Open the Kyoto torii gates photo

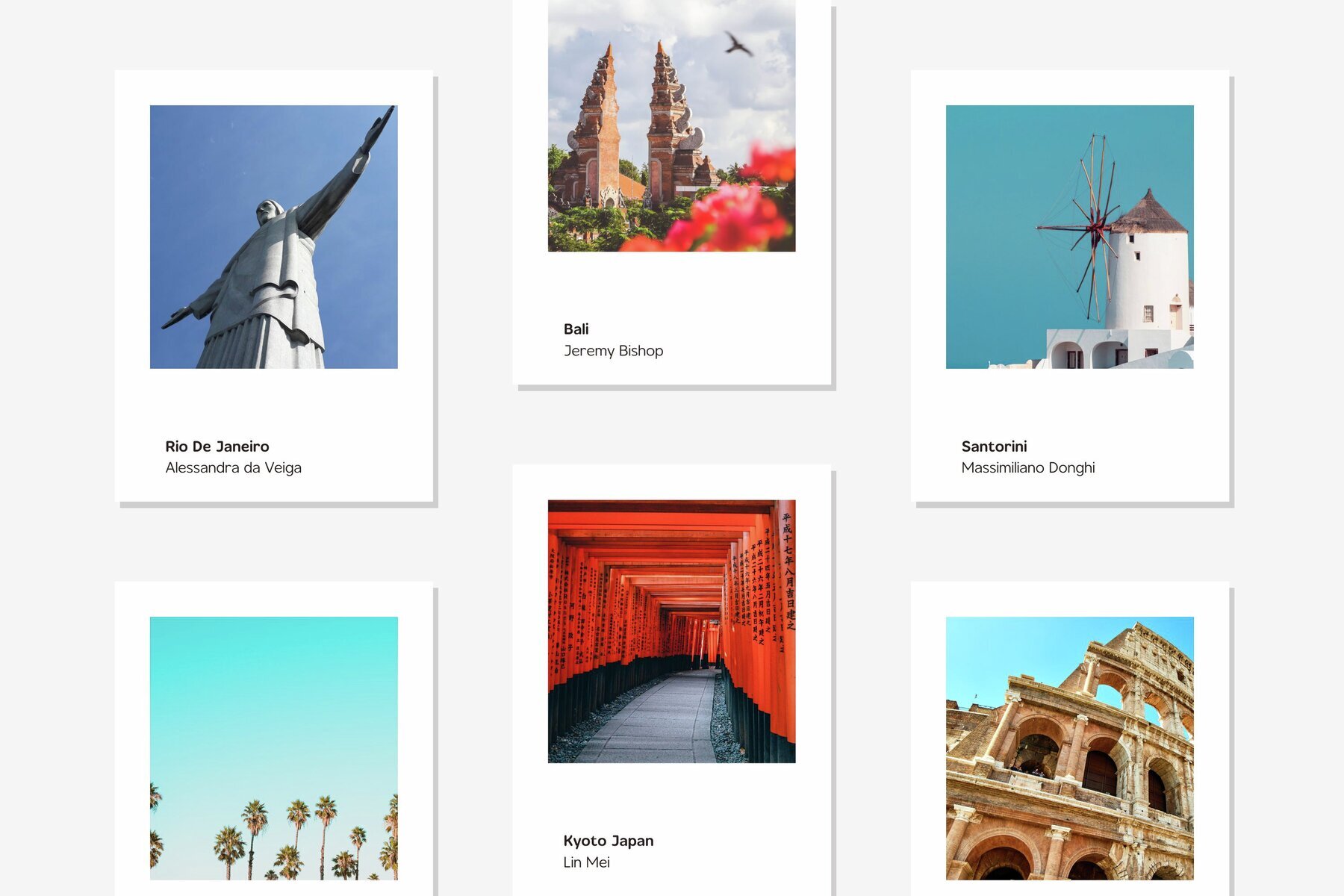[x=671, y=631]
